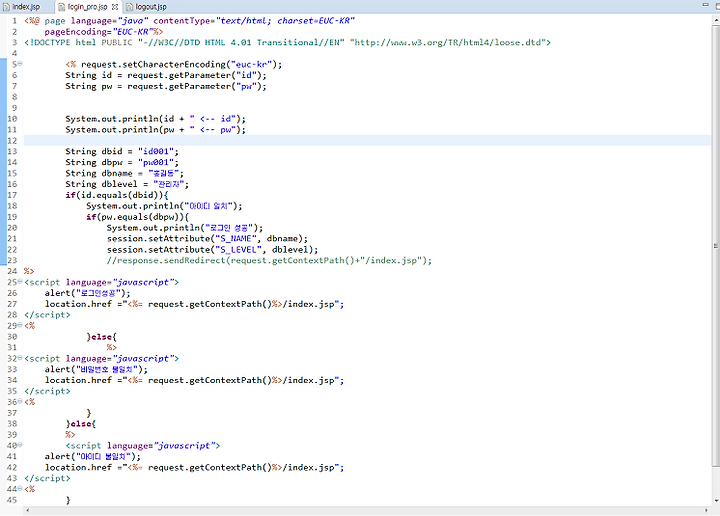Switch to the index.jsp editor tab

click(x=22, y=7)
